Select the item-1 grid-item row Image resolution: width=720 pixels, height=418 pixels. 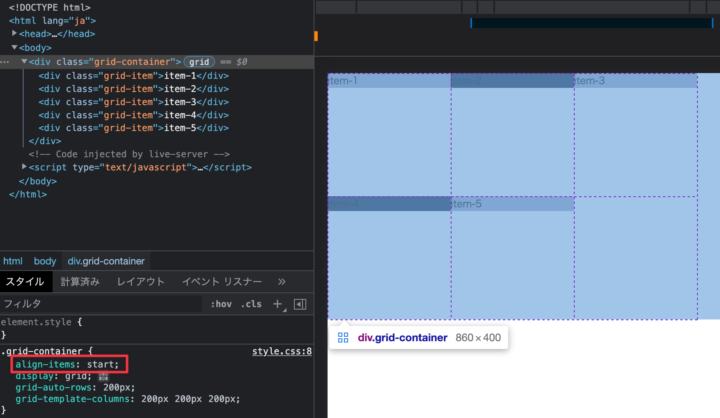click(x=134, y=75)
